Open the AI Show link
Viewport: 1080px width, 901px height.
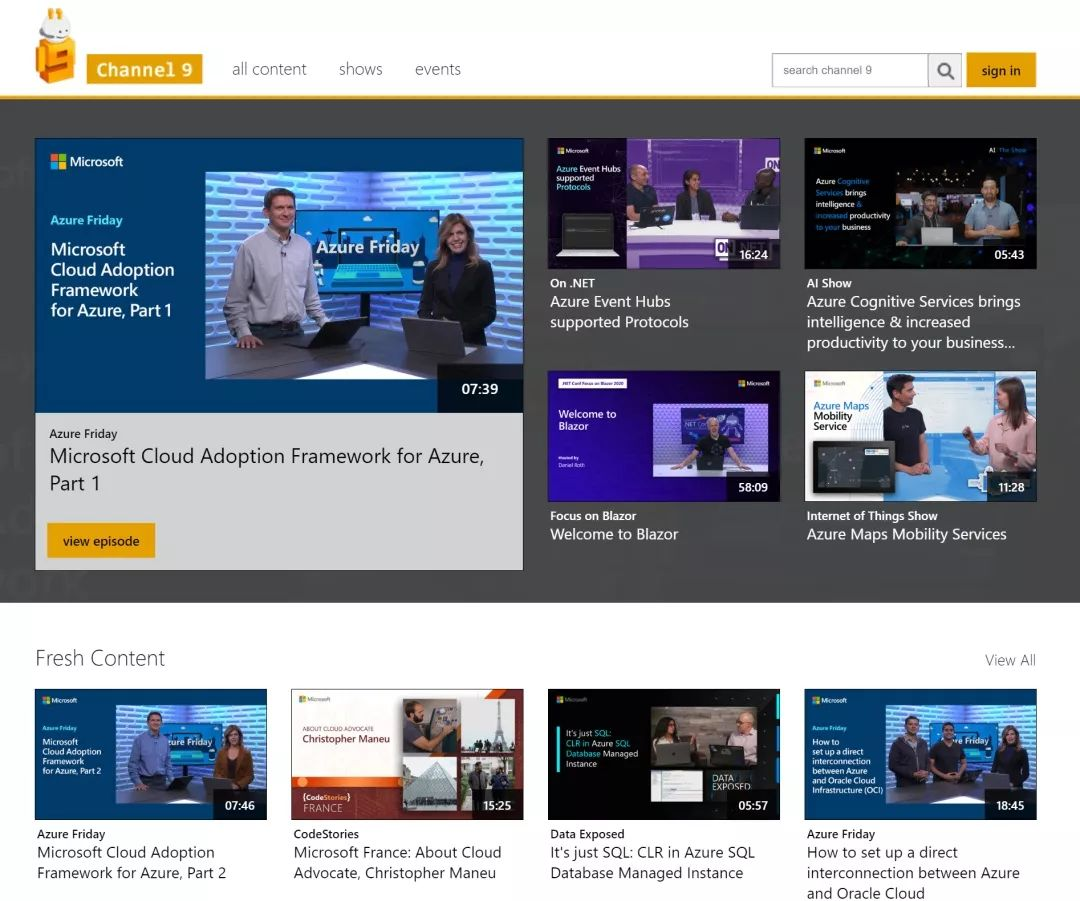coord(829,283)
